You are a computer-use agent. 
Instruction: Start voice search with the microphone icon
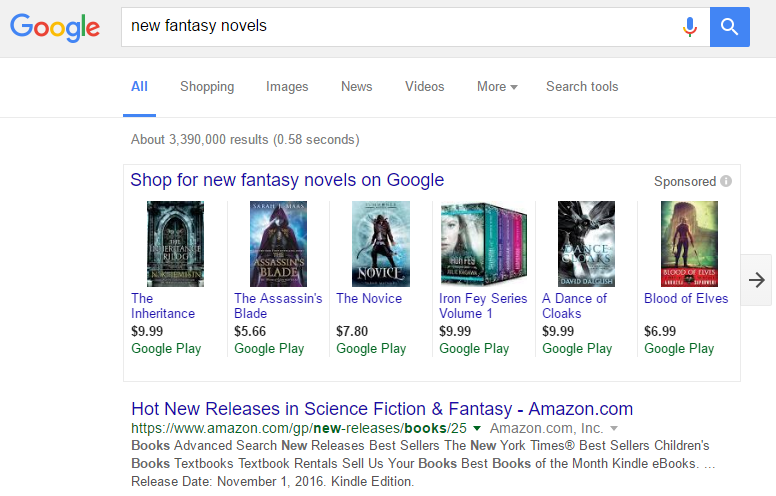point(689,27)
